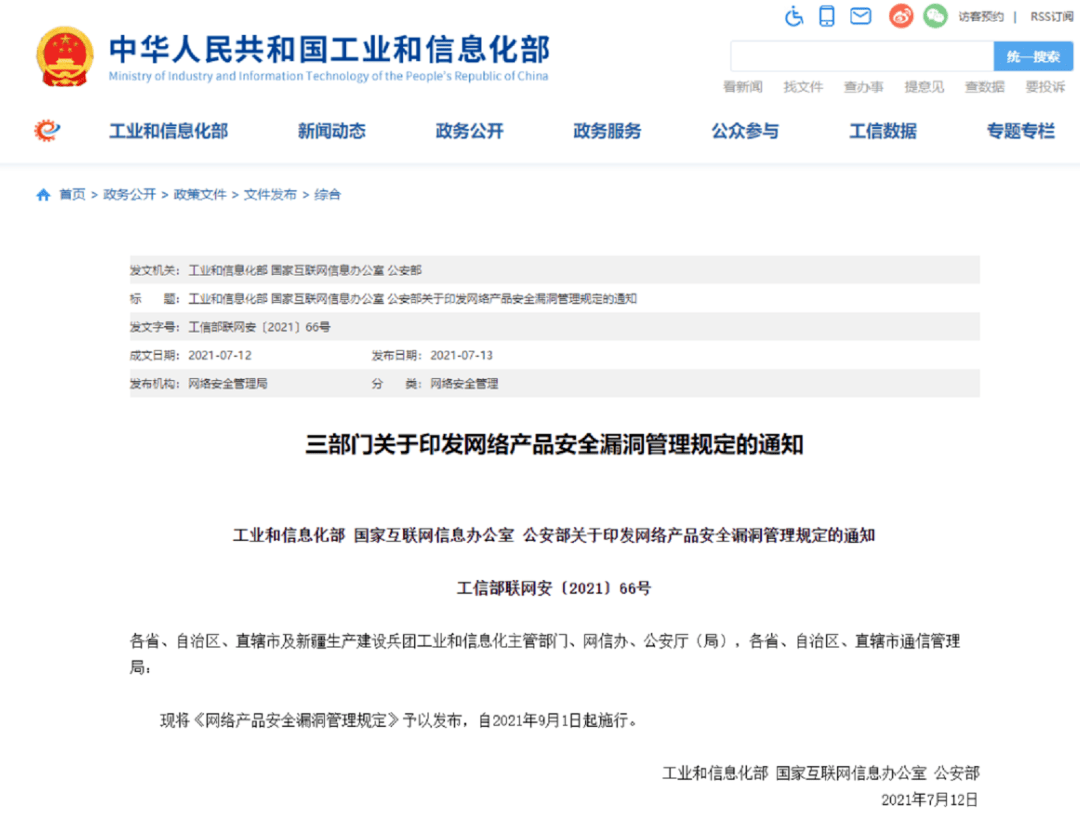Click the RSS订阅 link
Screen dimensions: 1080x821
(x=1051, y=17)
